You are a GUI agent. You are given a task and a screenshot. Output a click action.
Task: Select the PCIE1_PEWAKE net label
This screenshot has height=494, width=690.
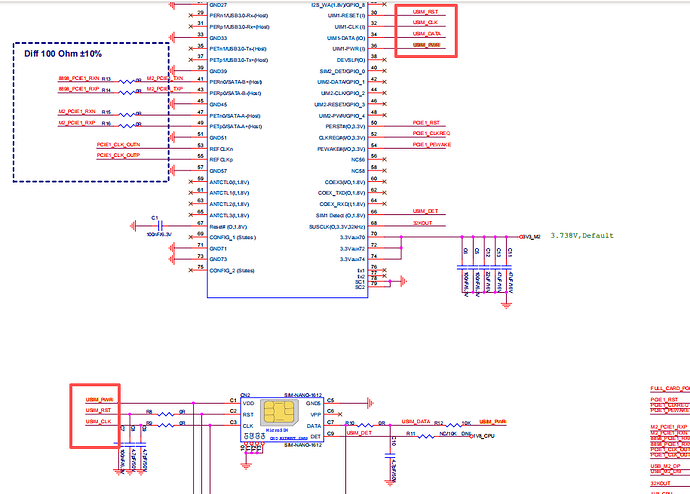point(432,145)
